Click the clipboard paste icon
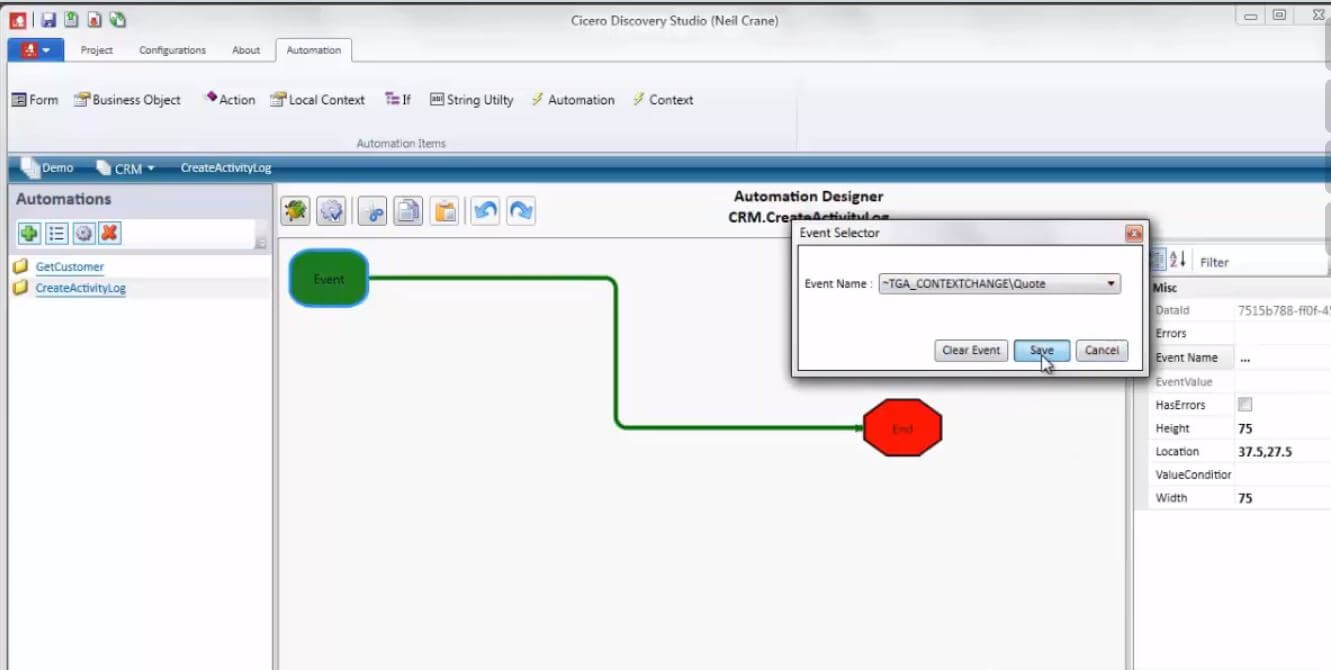 [445, 211]
